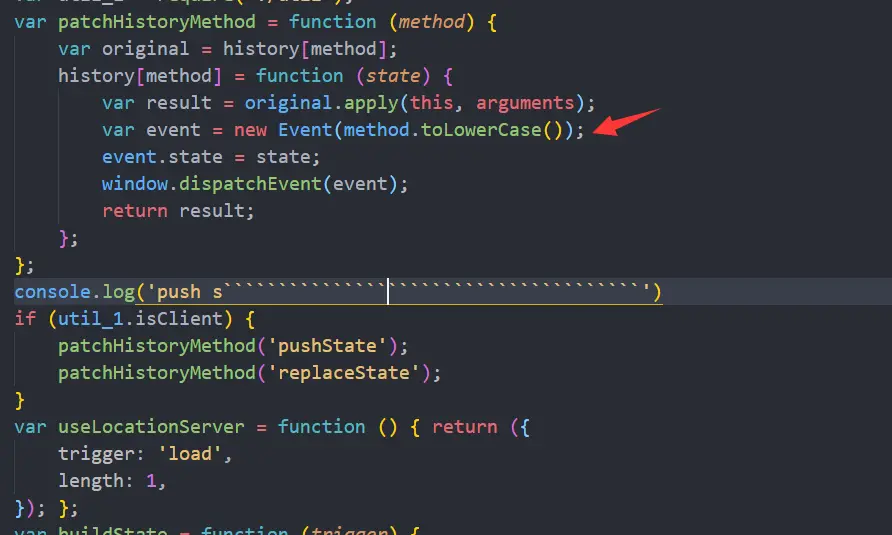Click the useLocationServer variable name
The image size is (892, 535).
pyautogui.click(x=151, y=427)
